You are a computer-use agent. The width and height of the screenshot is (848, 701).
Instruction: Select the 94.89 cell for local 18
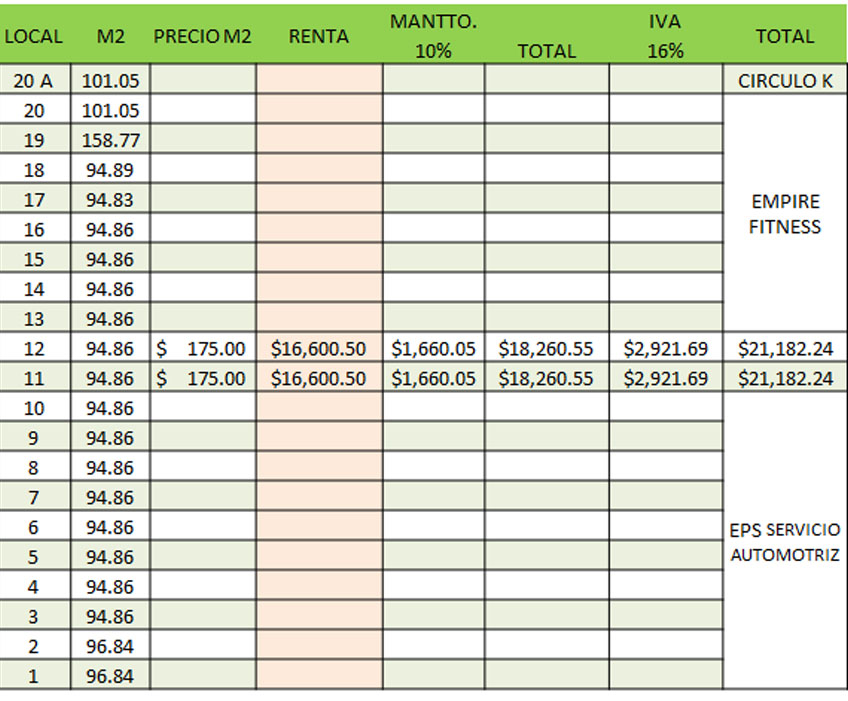pos(110,170)
